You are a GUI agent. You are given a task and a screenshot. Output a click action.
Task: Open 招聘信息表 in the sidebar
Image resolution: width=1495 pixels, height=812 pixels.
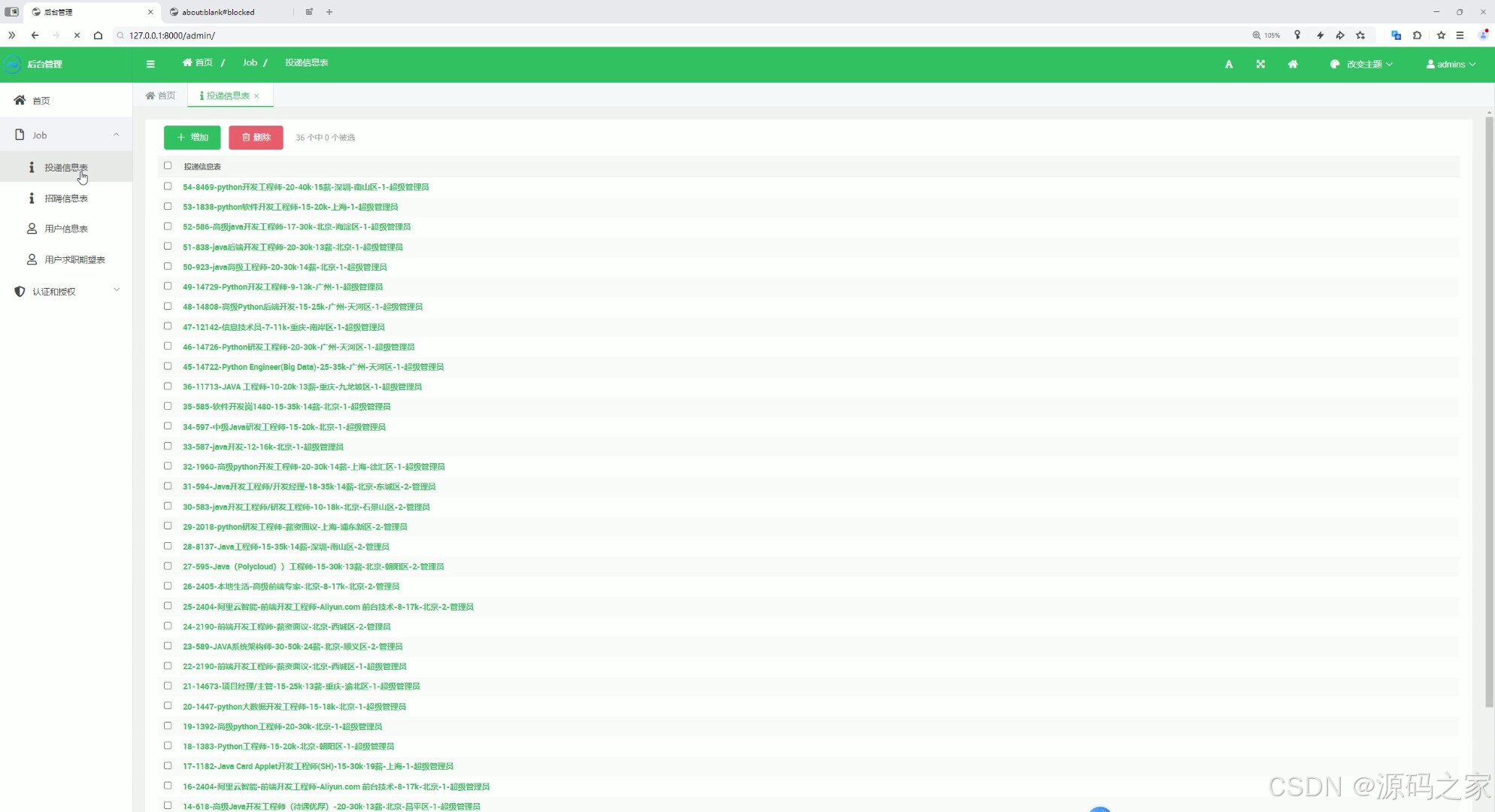point(66,198)
